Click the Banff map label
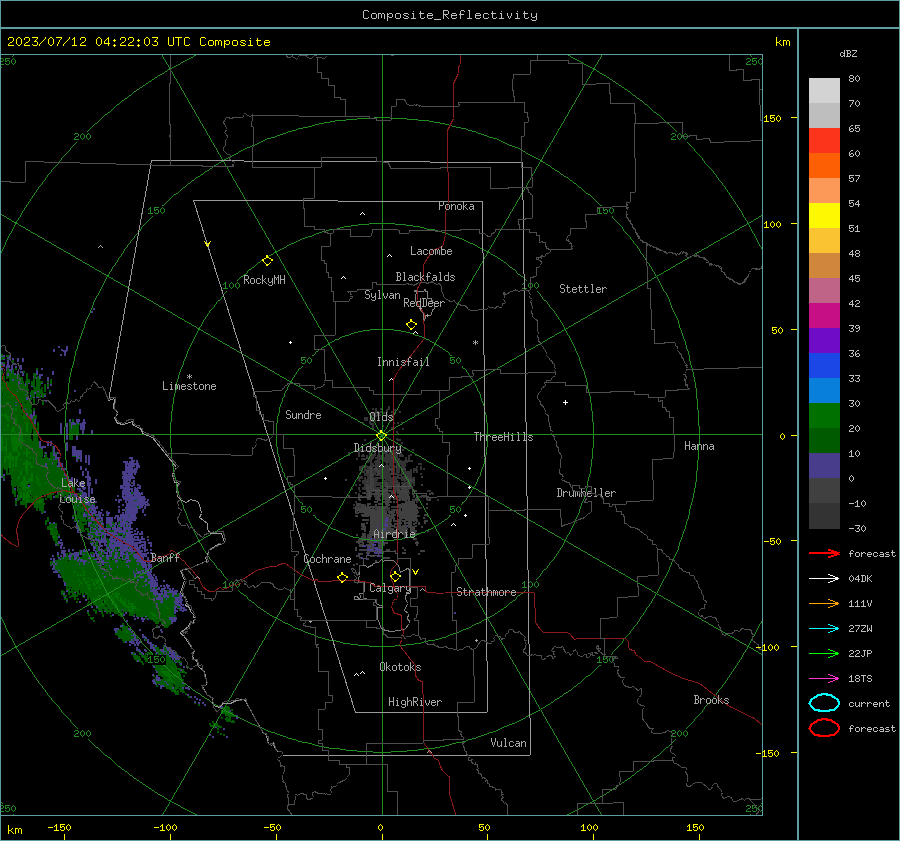This screenshot has height=841, width=900. [165, 557]
